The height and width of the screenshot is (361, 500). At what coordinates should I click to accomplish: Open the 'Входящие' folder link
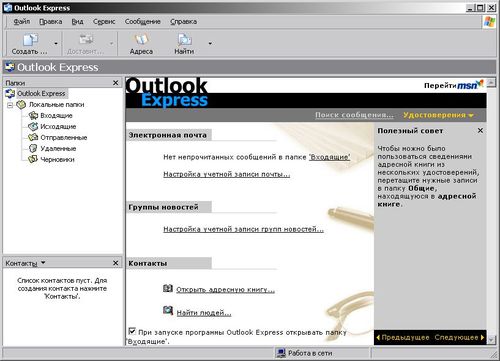tap(330, 157)
